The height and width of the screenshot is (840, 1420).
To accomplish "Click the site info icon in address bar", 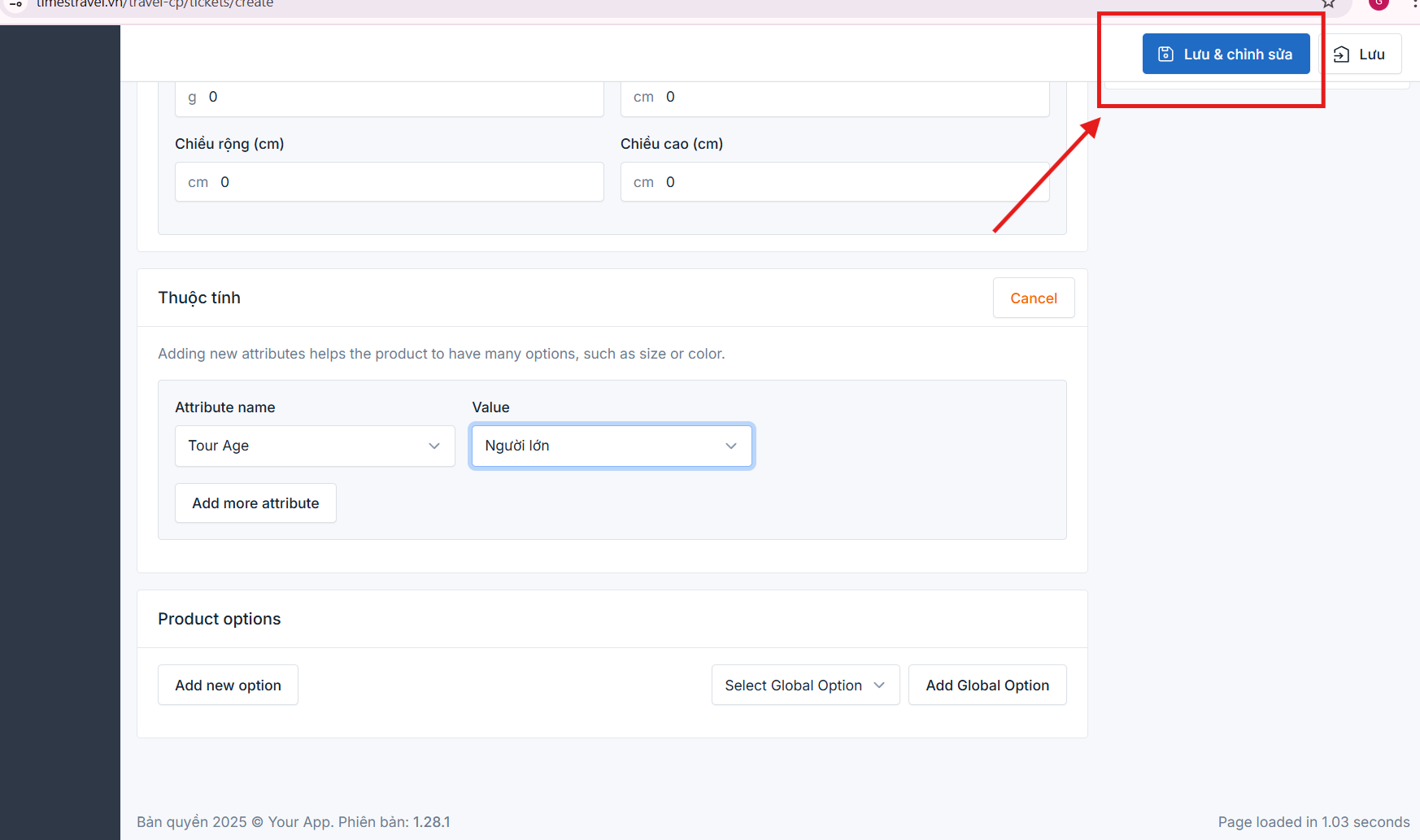I will pos(15,4).
